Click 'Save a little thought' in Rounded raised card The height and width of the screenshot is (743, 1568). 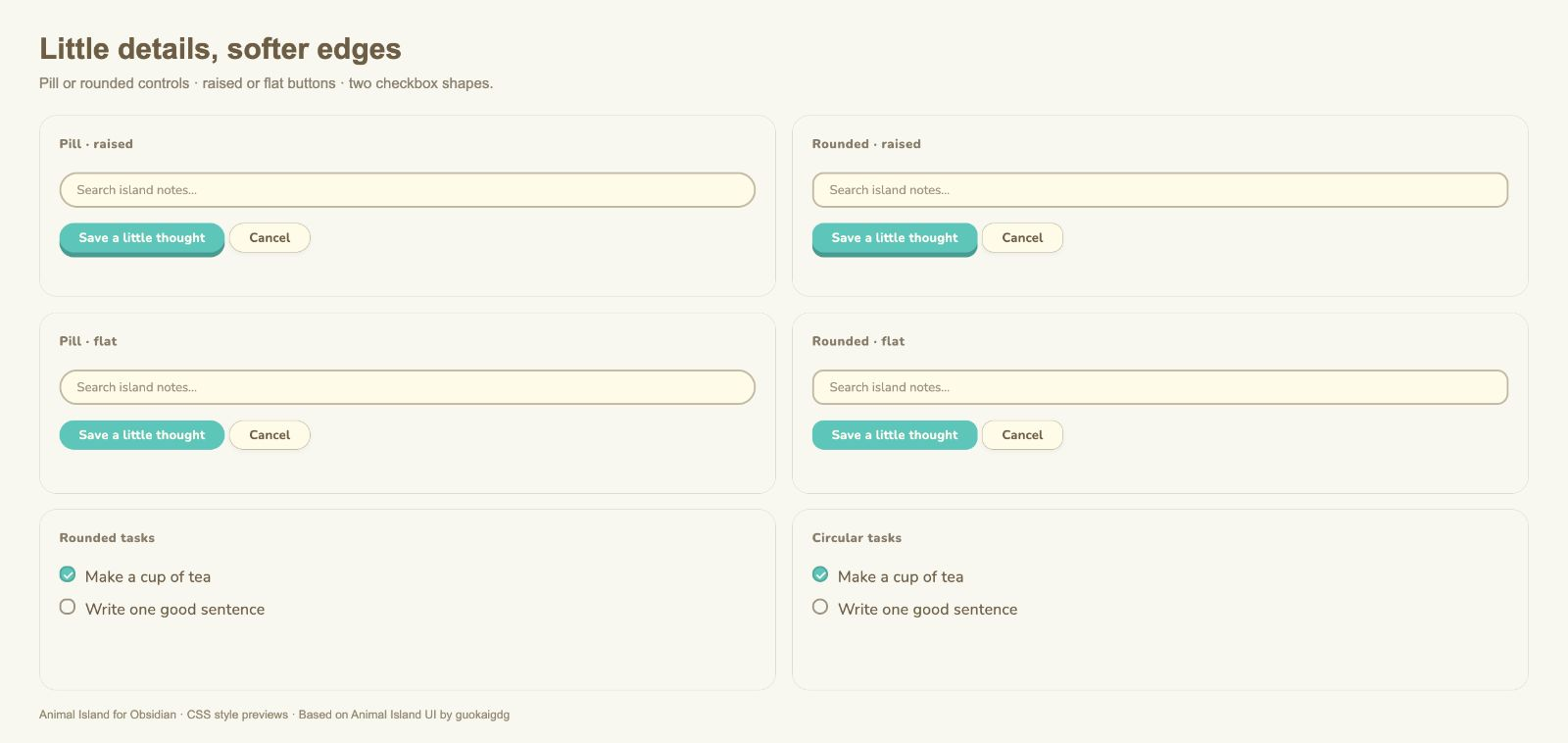click(x=895, y=238)
